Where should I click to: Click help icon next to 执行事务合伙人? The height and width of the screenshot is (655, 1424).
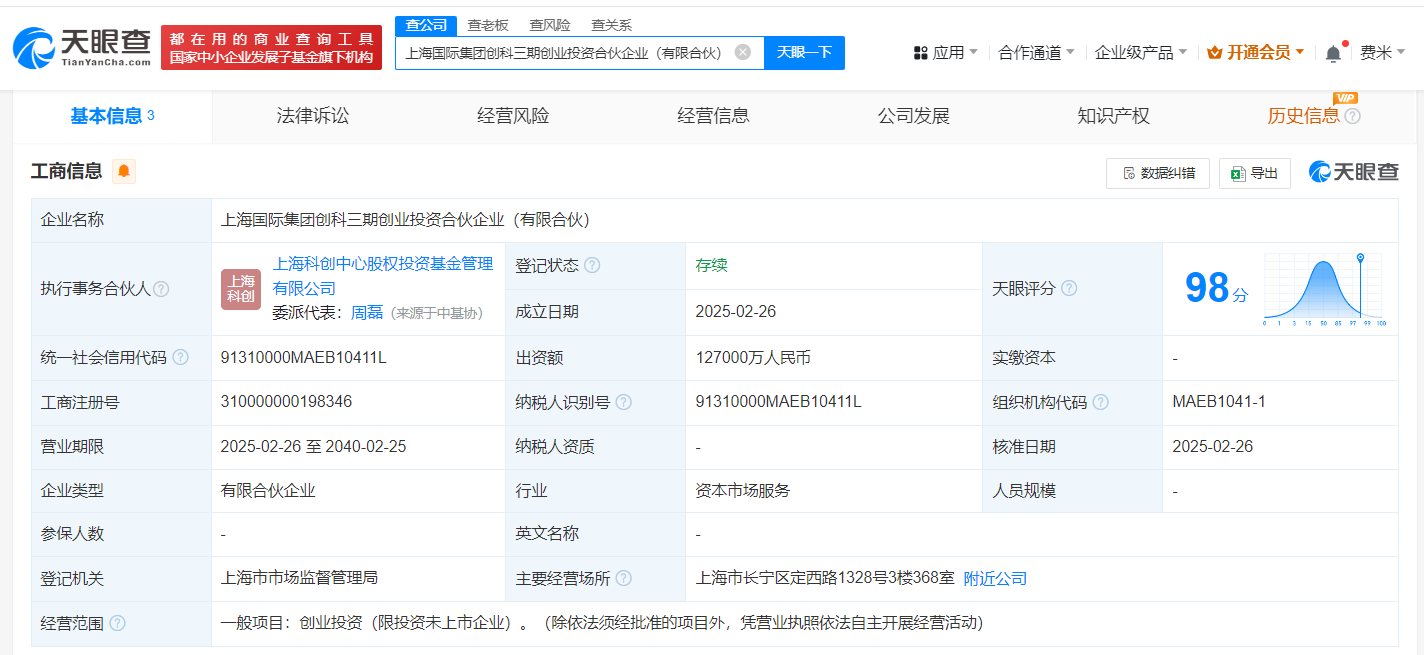[161, 289]
